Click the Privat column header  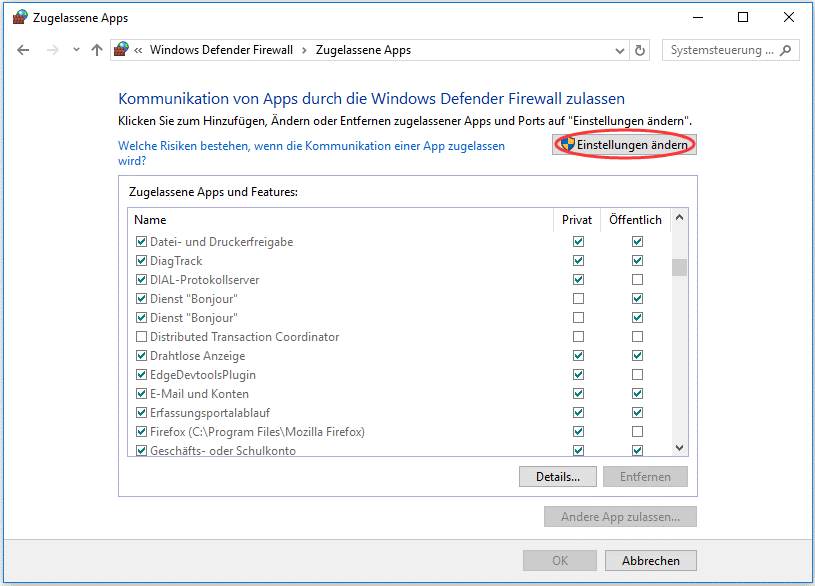577,220
